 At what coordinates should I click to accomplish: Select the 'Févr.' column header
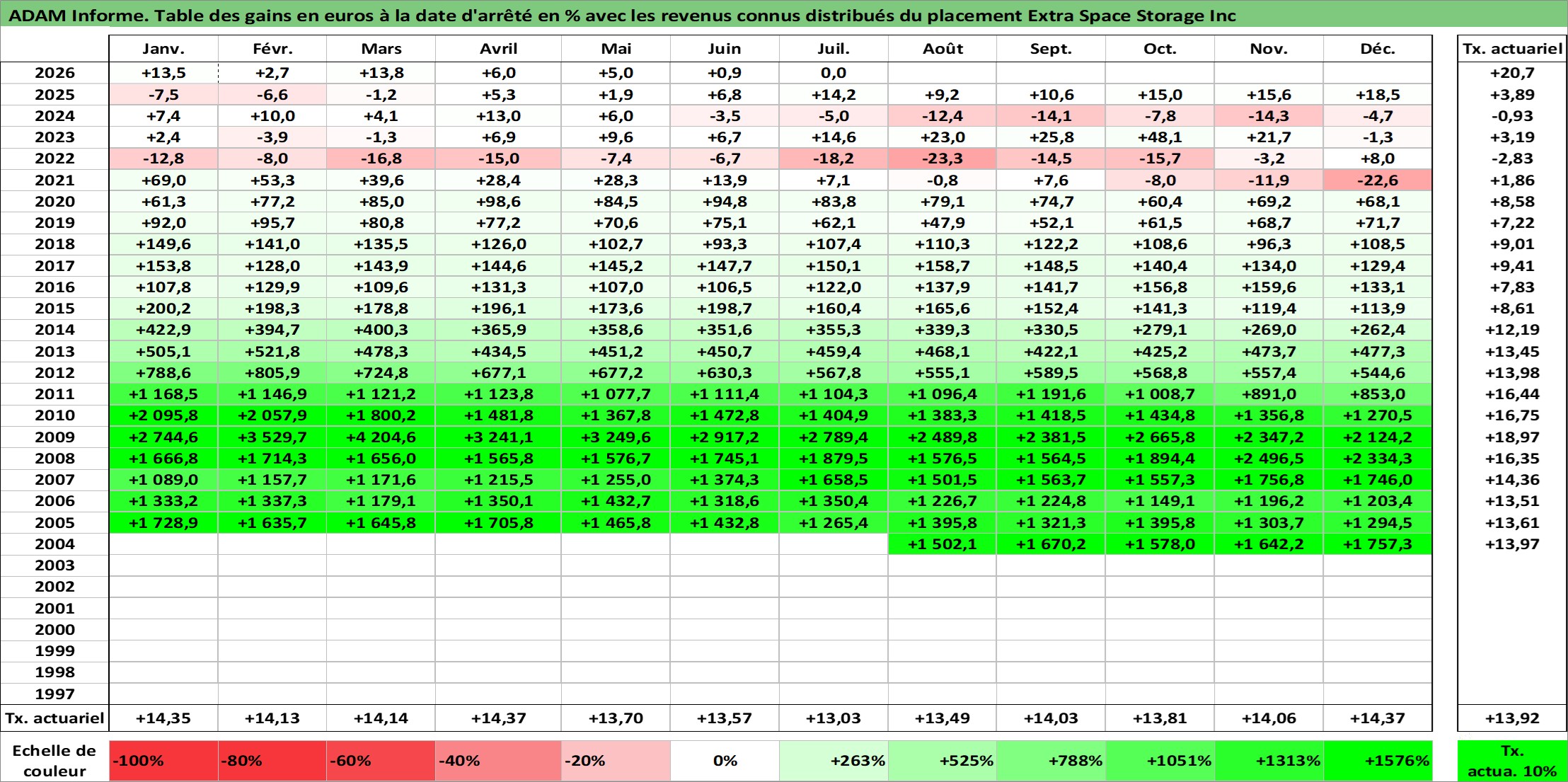(x=272, y=49)
